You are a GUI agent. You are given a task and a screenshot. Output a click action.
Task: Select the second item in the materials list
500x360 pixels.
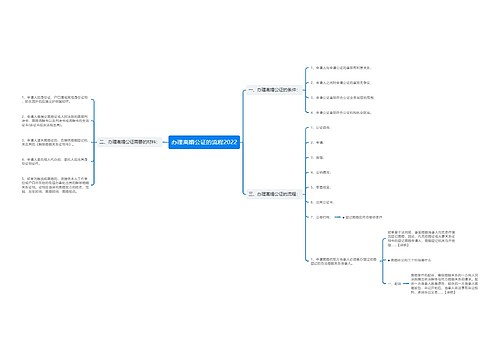55,121
